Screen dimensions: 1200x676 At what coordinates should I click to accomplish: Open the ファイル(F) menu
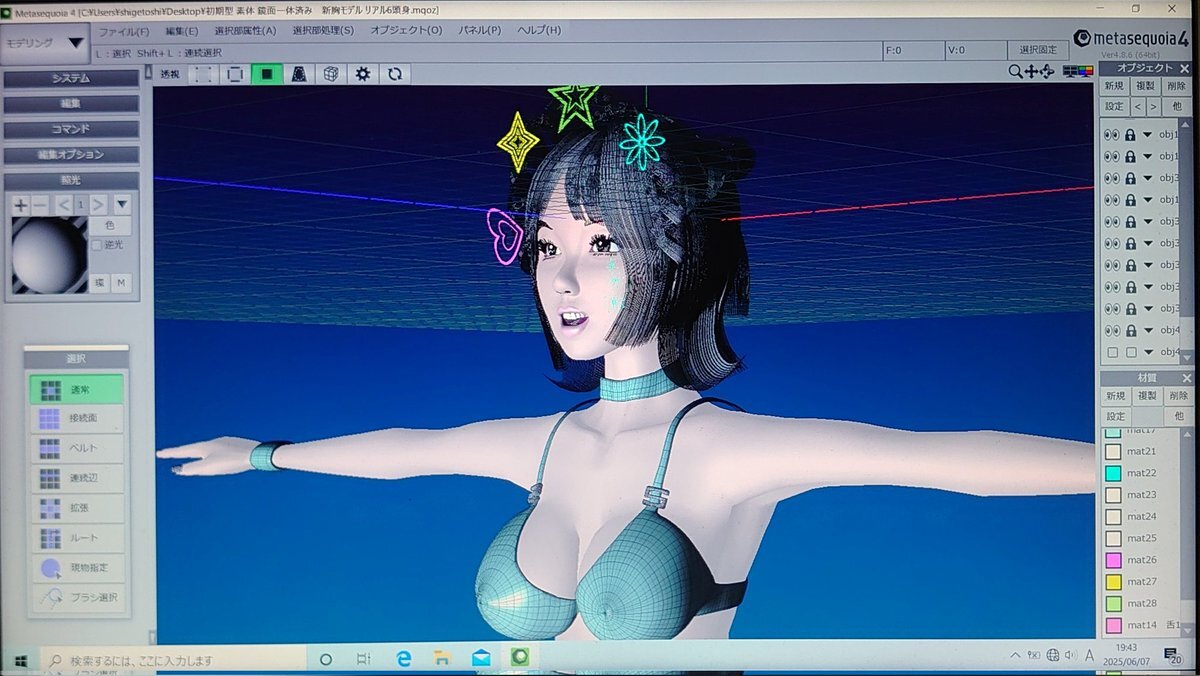[x=124, y=30]
